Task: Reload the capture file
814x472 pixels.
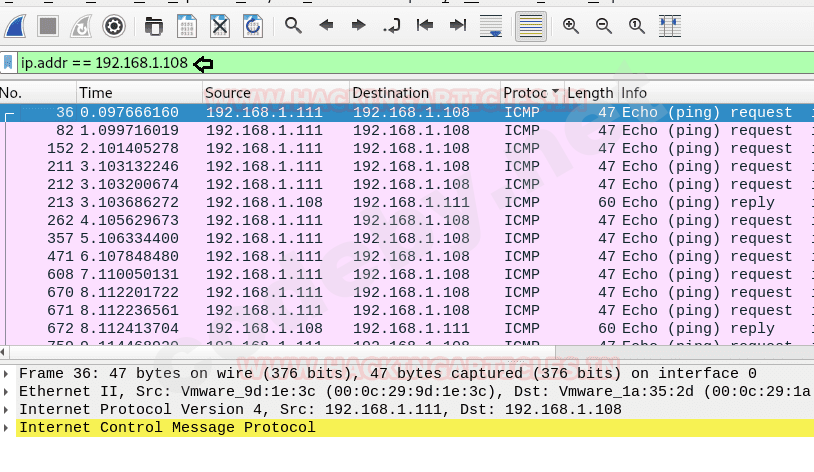Action: pyautogui.click(x=254, y=26)
